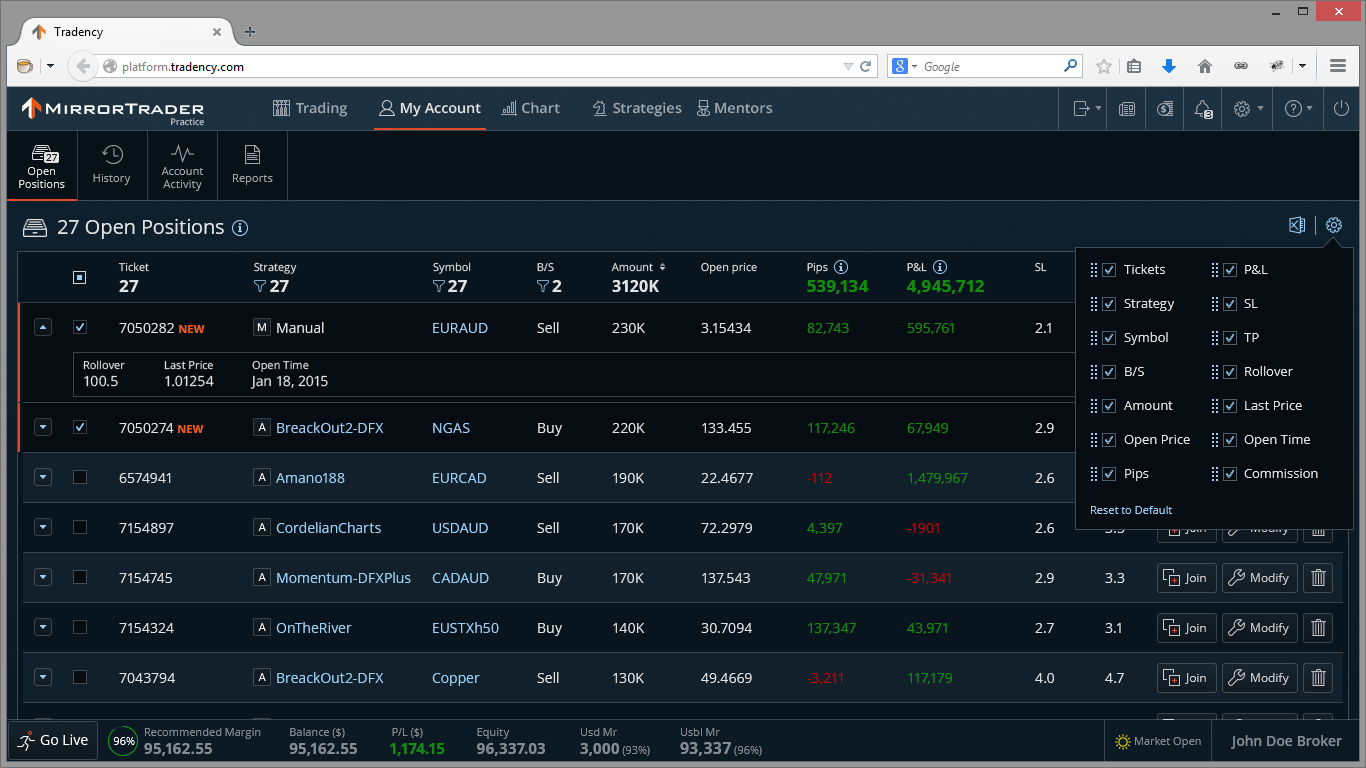Filter by B/S funnel icon

(543, 287)
